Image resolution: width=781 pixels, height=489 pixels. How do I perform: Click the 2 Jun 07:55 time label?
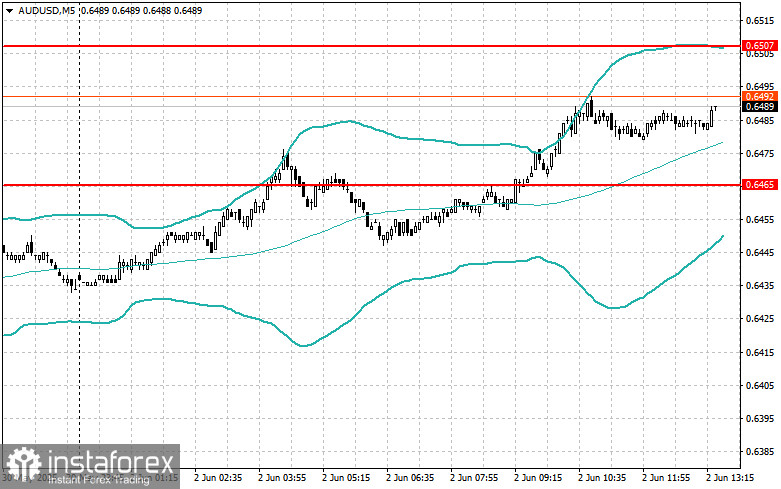(x=474, y=478)
